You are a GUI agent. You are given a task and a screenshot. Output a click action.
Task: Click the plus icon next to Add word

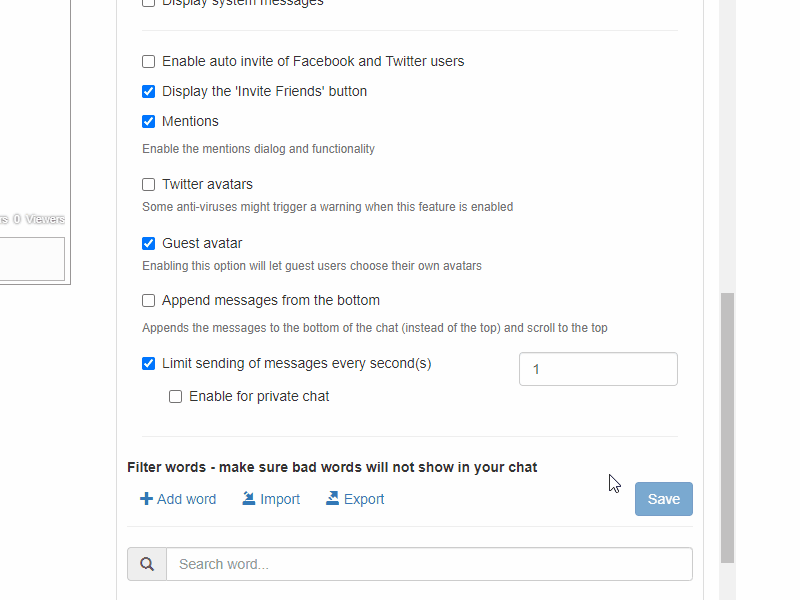pos(144,498)
